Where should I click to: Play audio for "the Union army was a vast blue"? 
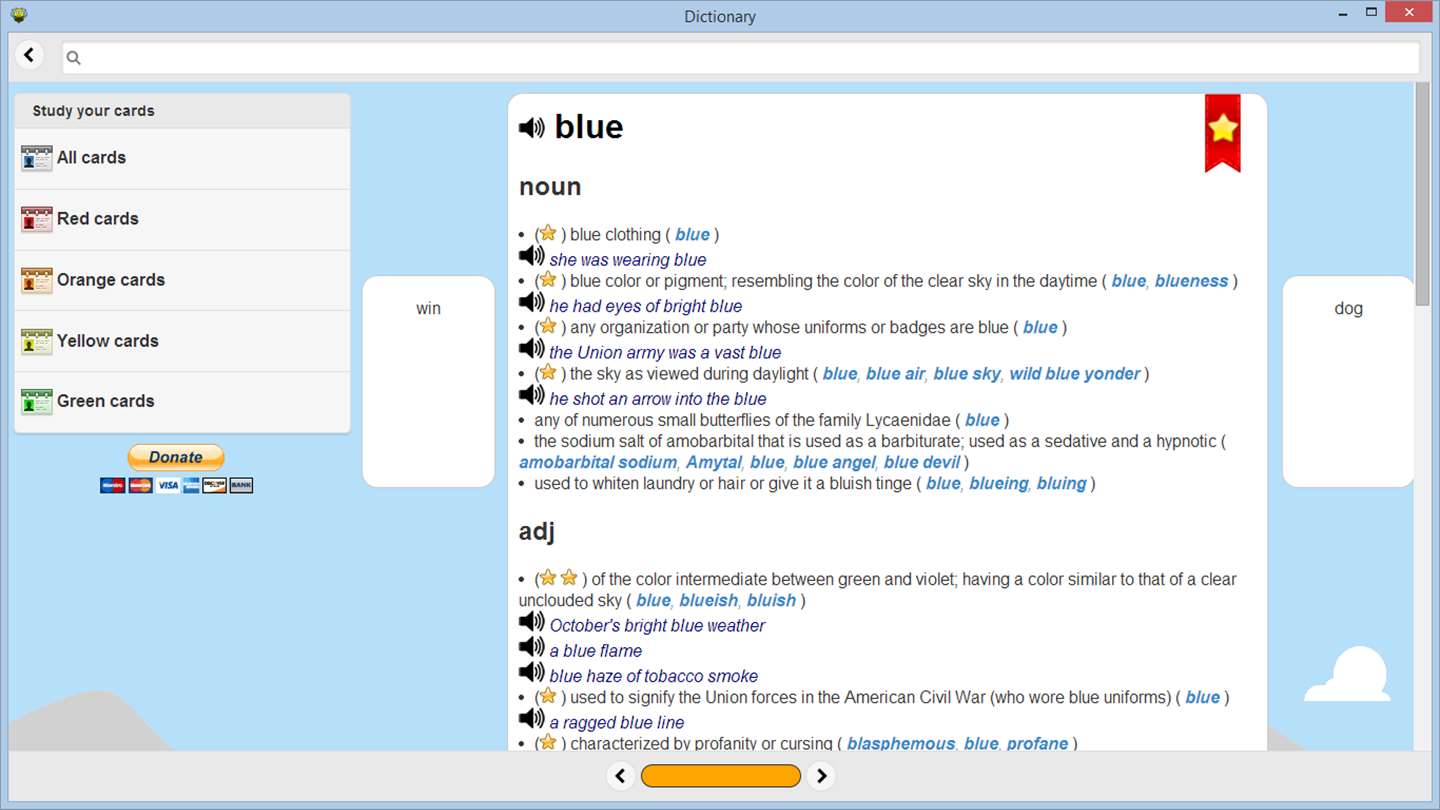click(532, 348)
